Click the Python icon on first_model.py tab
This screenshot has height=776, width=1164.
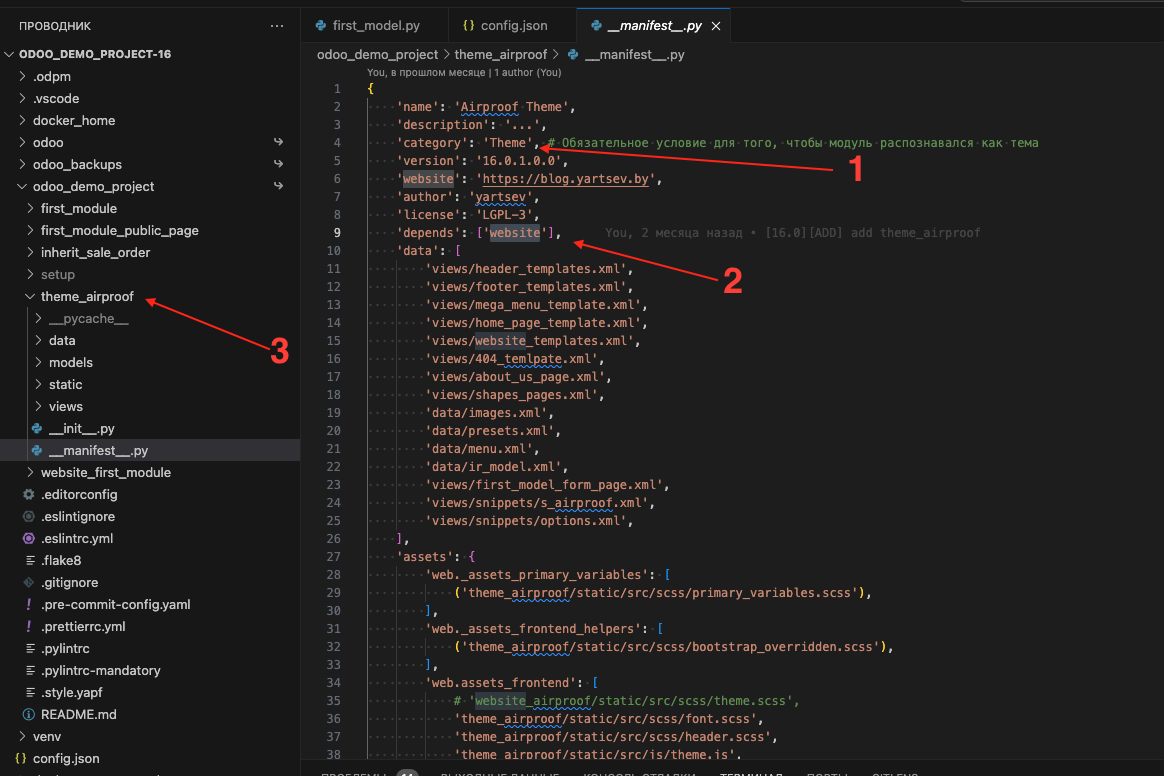click(x=321, y=25)
